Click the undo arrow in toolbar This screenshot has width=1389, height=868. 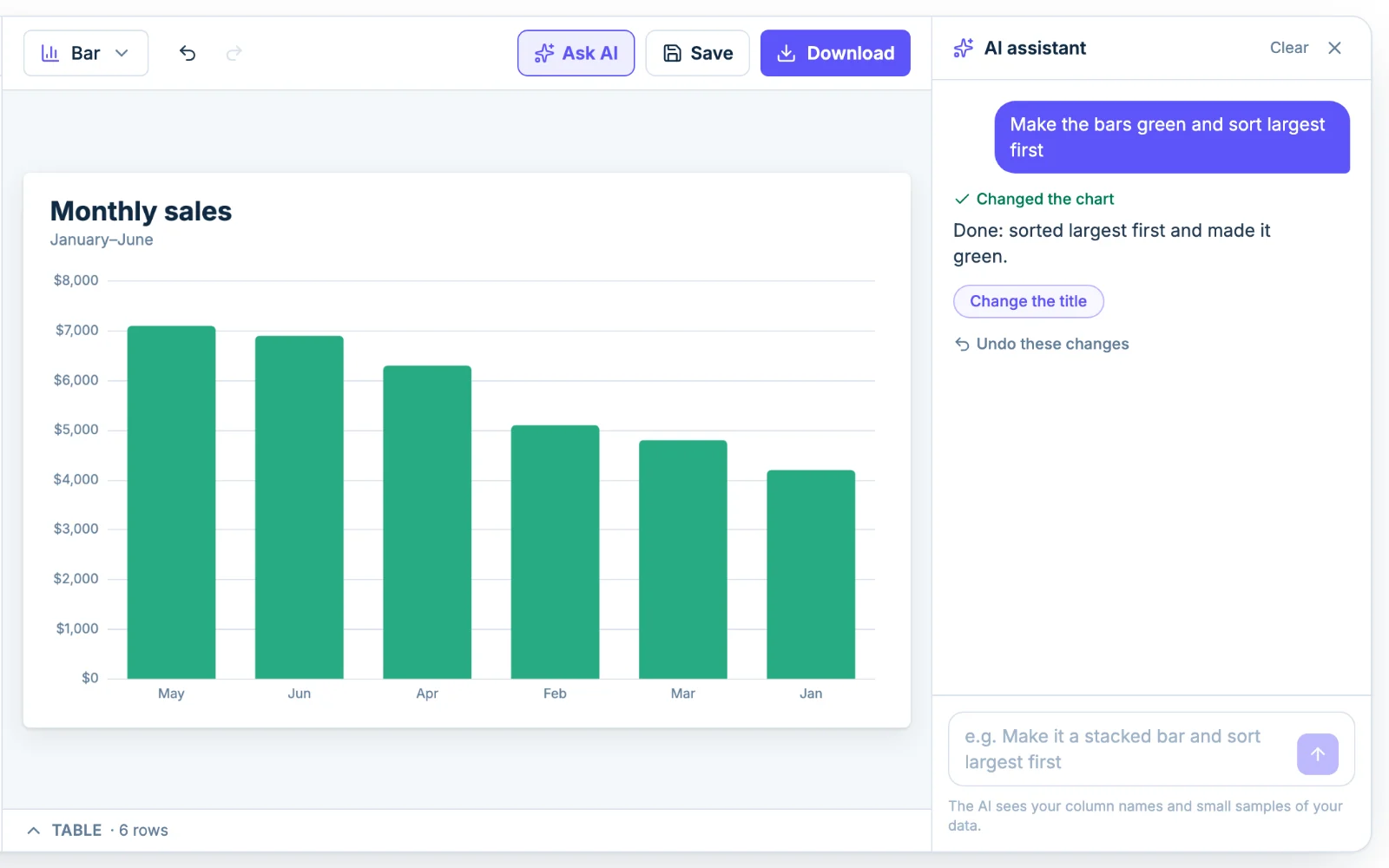point(188,53)
